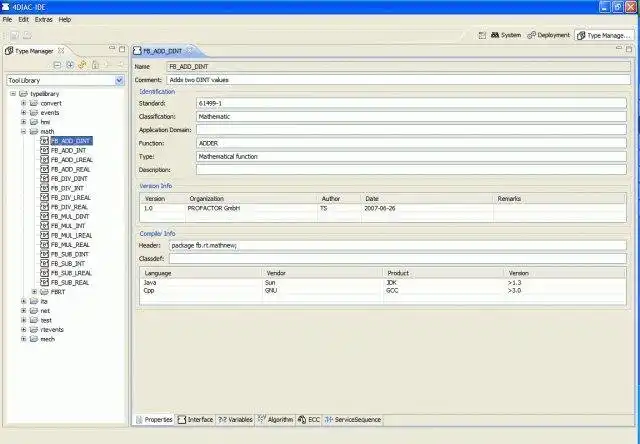
Task: Click the FB_DIV_DINT function block icon
Action: (44, 178)
